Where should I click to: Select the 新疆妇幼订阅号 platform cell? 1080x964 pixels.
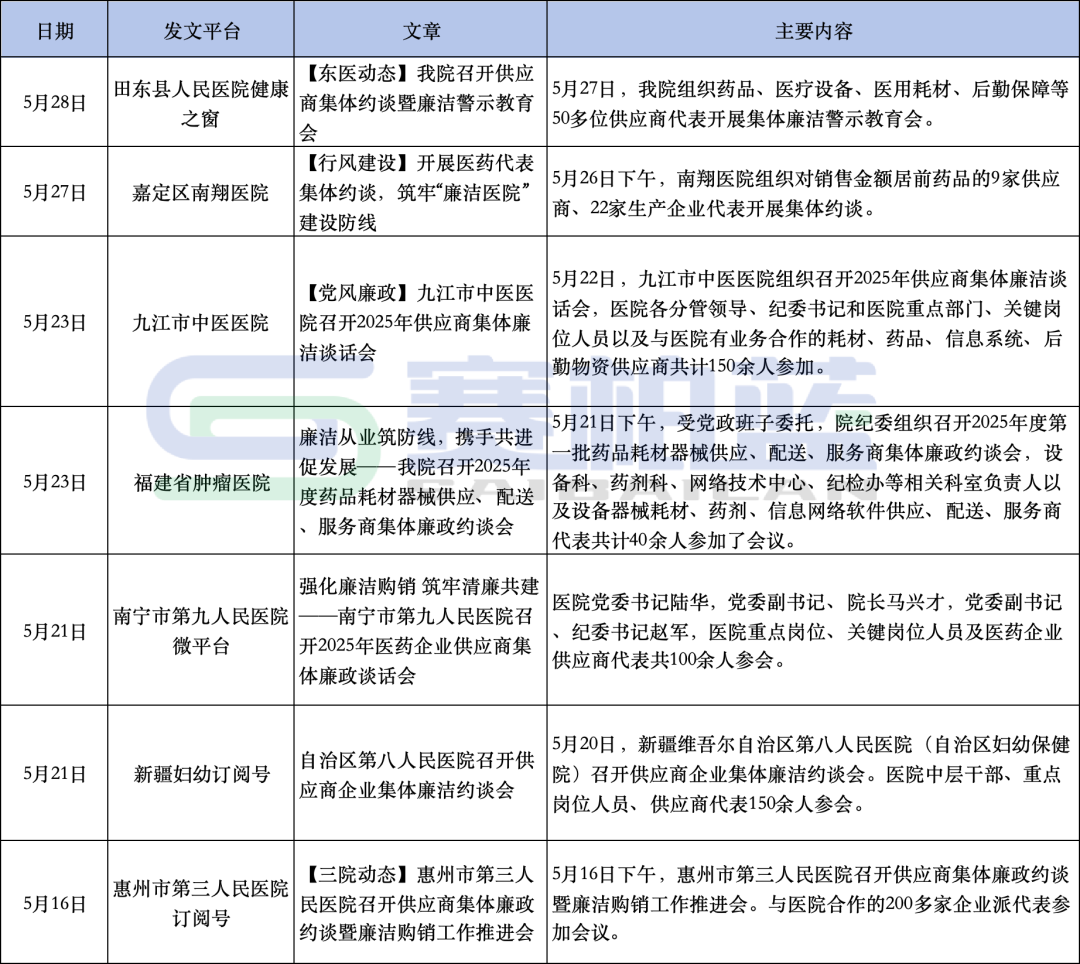(198, 771)
